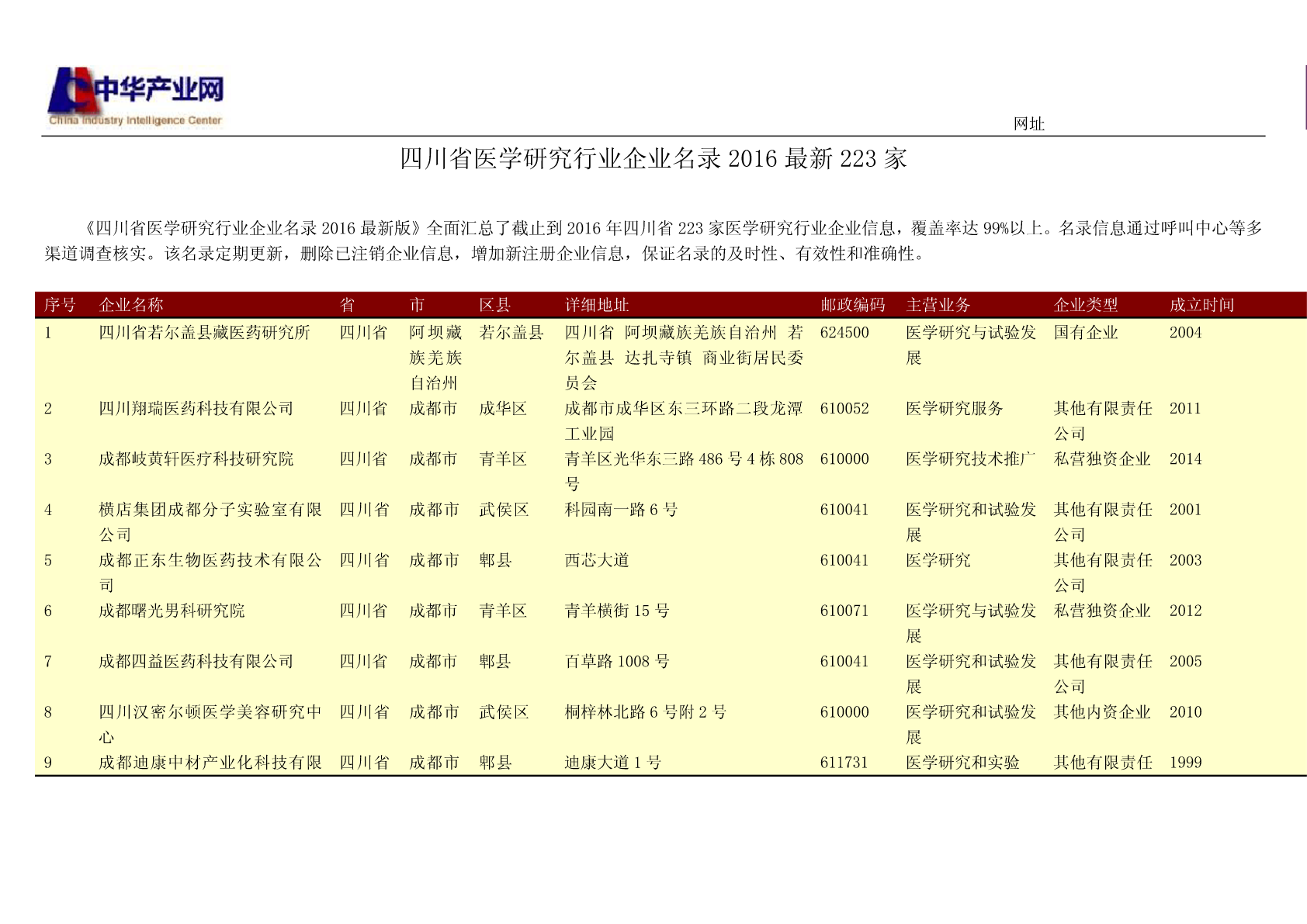Click address 成都市成华区东三环路二段龙潭工业园
This screenshot has height=924, width=1307.
pyautogui.click(x=684, y=421)
